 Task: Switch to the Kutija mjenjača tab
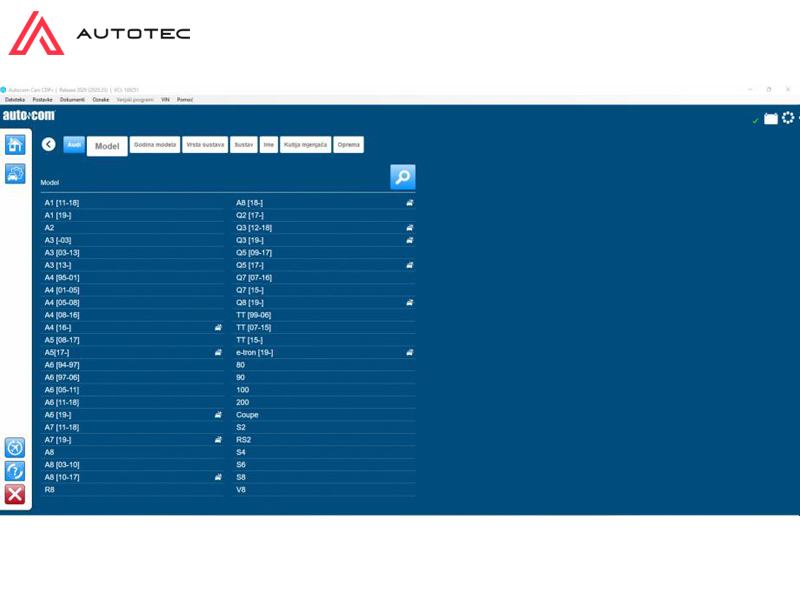pyautogui.click(x=305, y=145)
